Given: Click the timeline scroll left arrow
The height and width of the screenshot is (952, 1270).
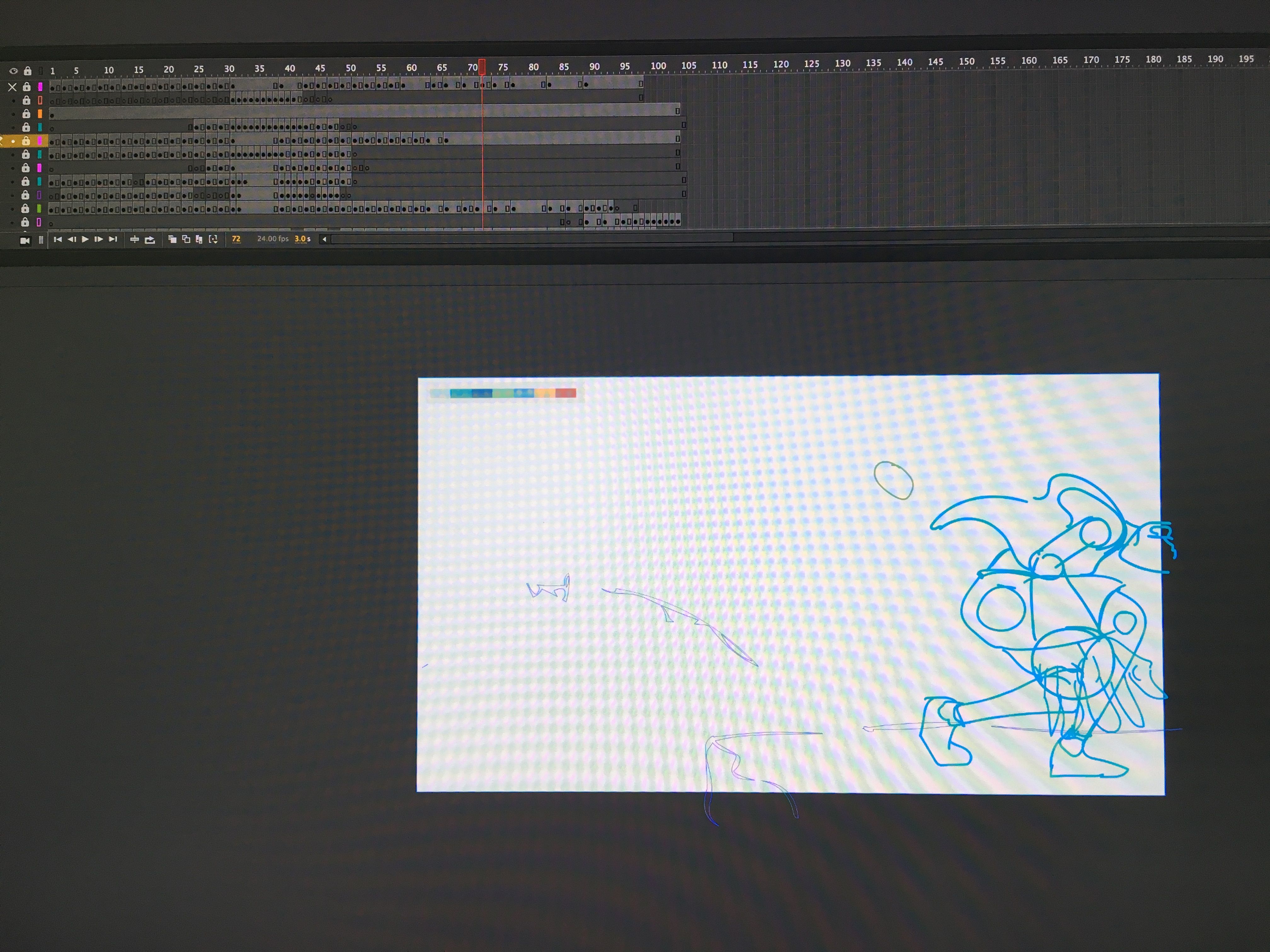Looking at the screenshot, I should [x=324, y=239].
